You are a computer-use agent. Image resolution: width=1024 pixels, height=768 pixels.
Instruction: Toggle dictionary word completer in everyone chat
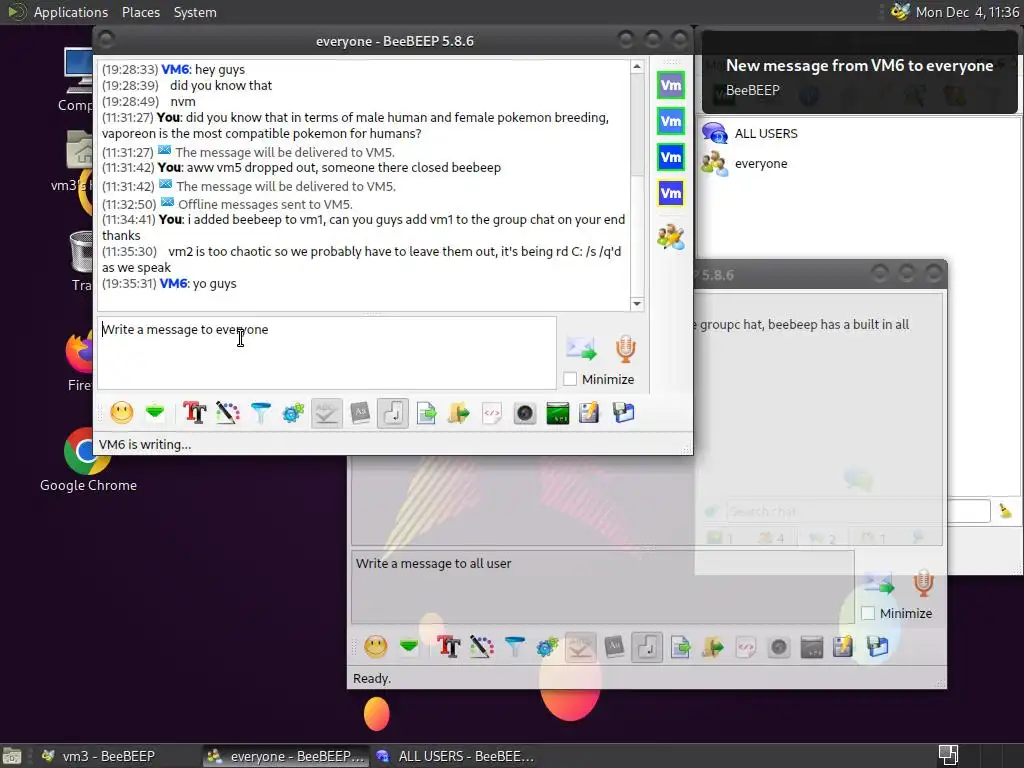[x=360, y=413]
